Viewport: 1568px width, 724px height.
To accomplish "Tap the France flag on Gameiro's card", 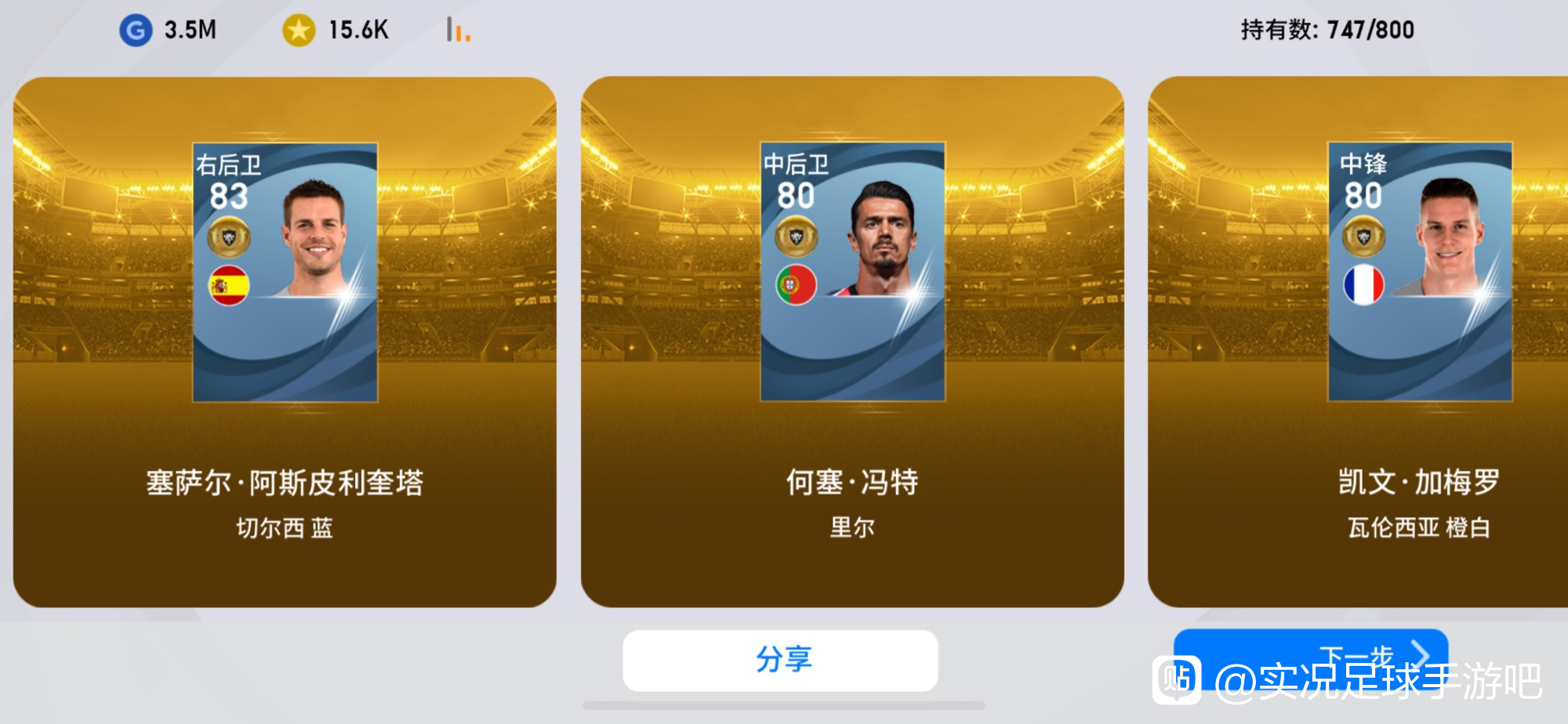I will point(1363,285).
